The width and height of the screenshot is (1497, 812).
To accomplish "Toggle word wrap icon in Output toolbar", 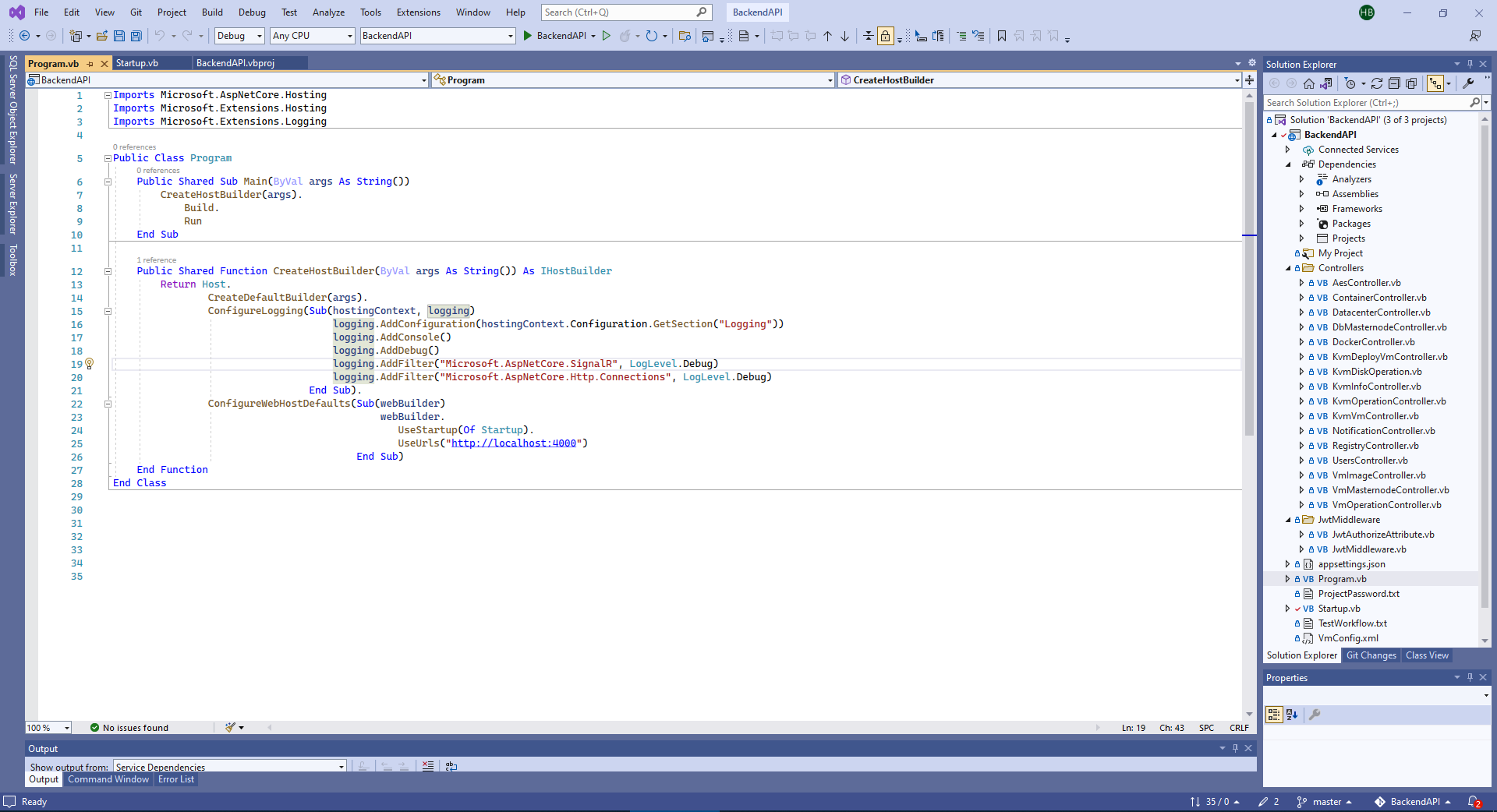I will pyautogui.click(x=451, y=766).
